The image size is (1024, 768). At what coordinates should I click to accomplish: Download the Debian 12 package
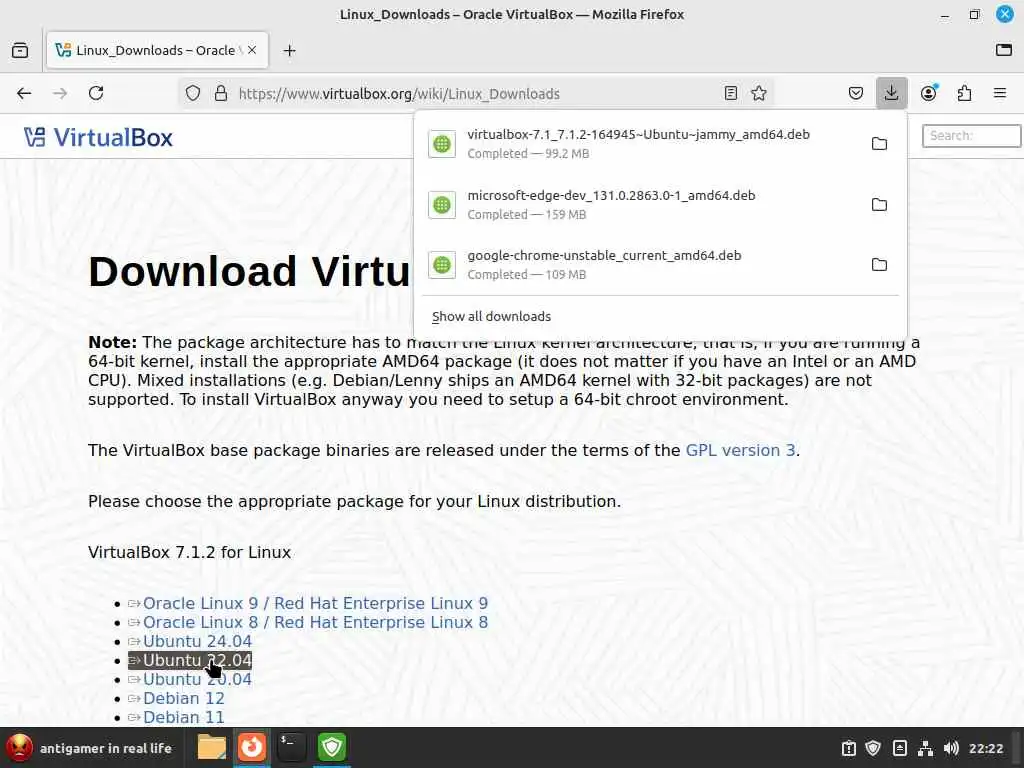(184, 698)
